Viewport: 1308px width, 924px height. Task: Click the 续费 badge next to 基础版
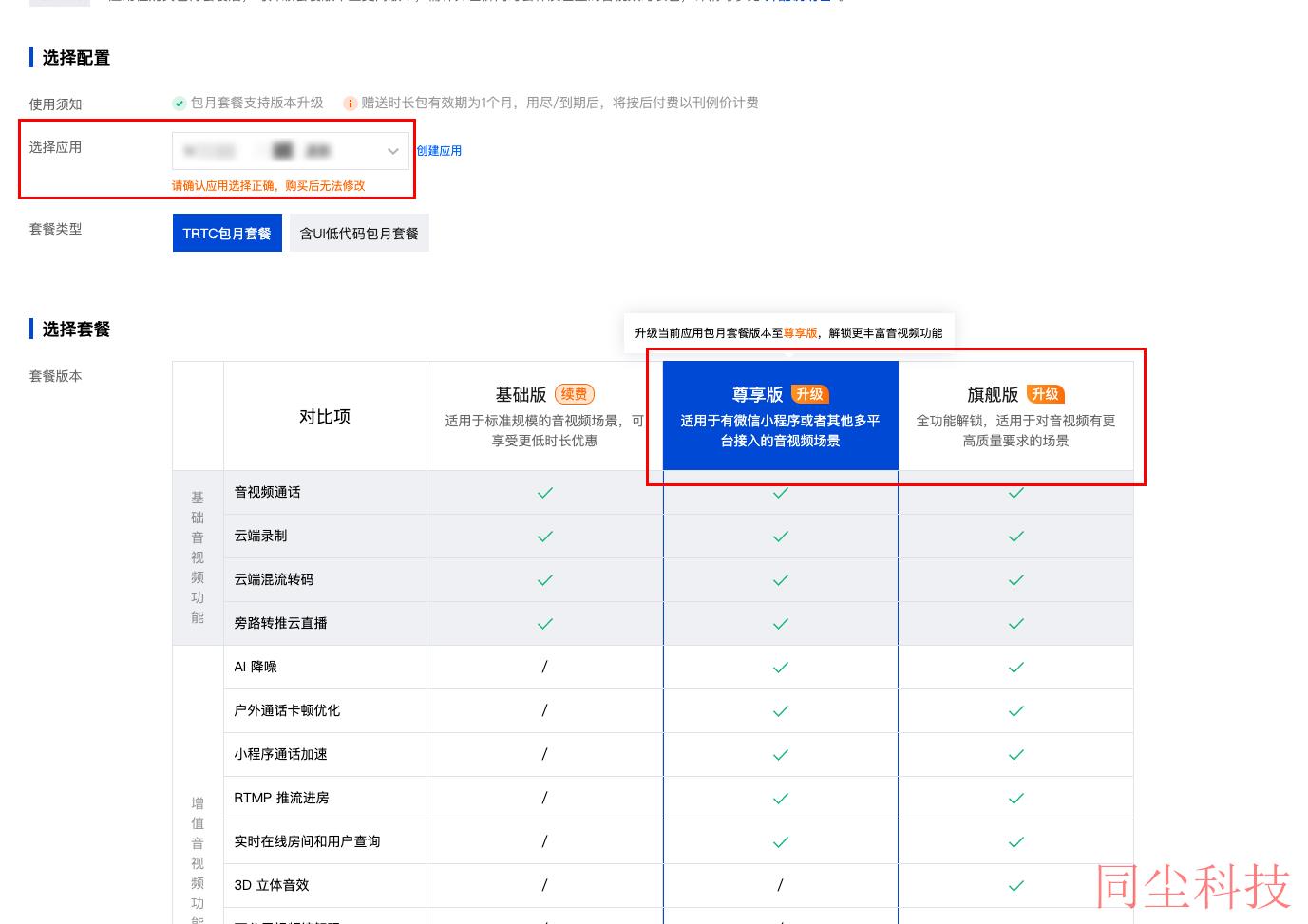(x=575, y=394)
